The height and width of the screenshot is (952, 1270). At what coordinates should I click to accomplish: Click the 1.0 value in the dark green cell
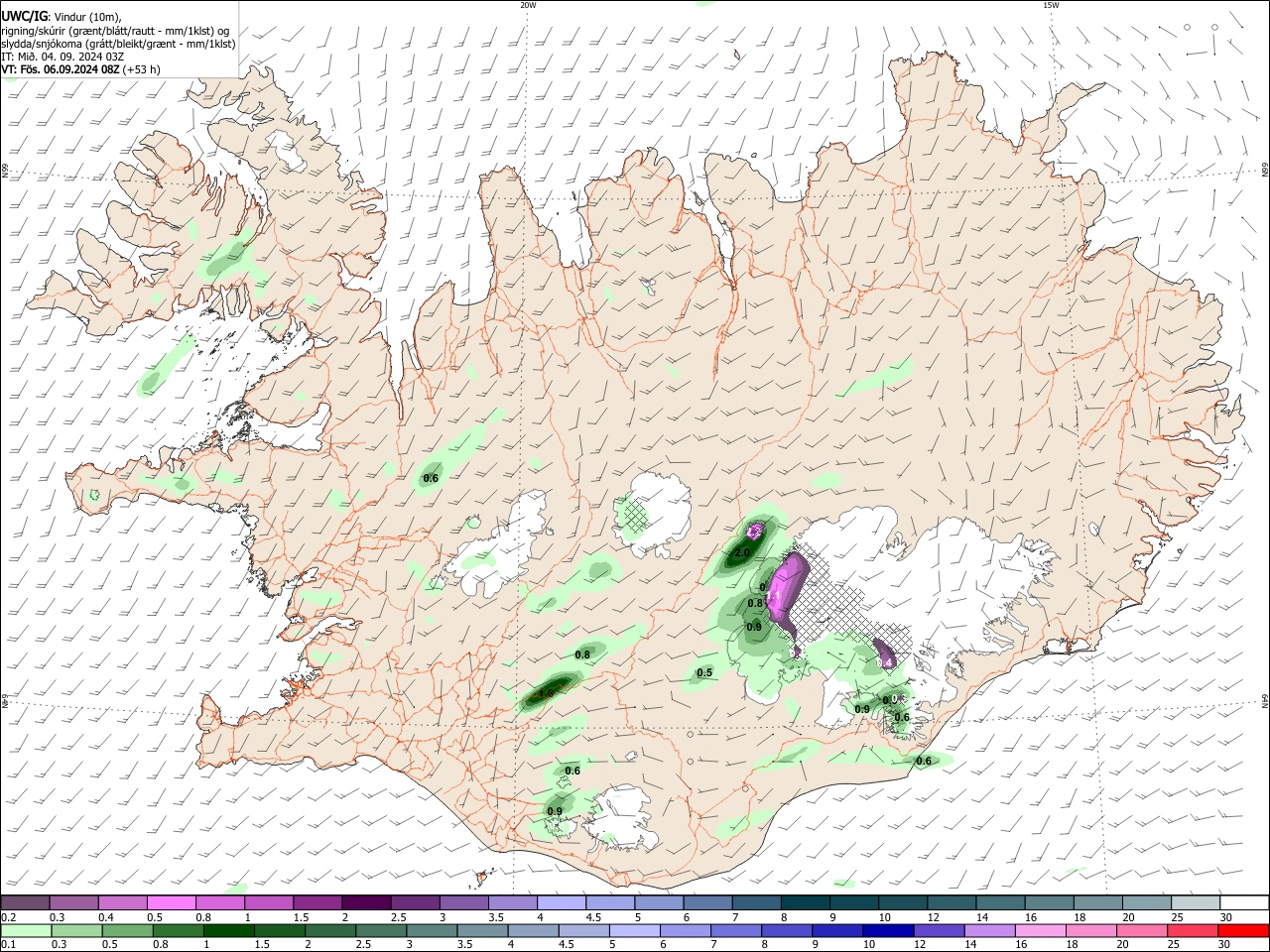545,693
